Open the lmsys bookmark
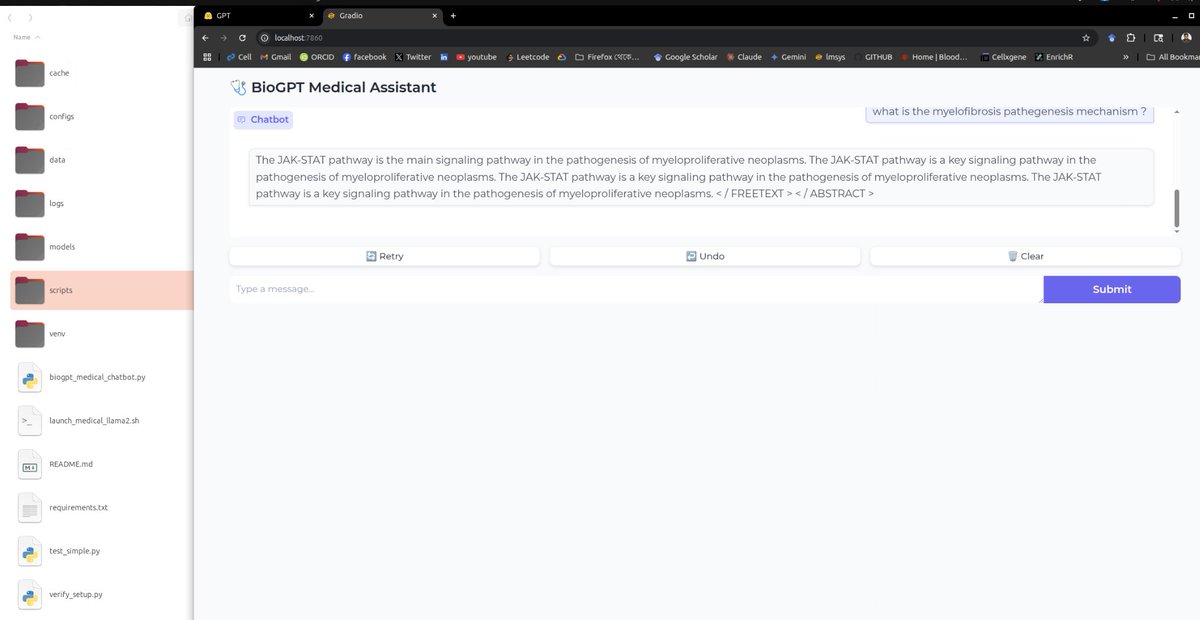Viewport: 1200px width, 620px height. point(830,57)
